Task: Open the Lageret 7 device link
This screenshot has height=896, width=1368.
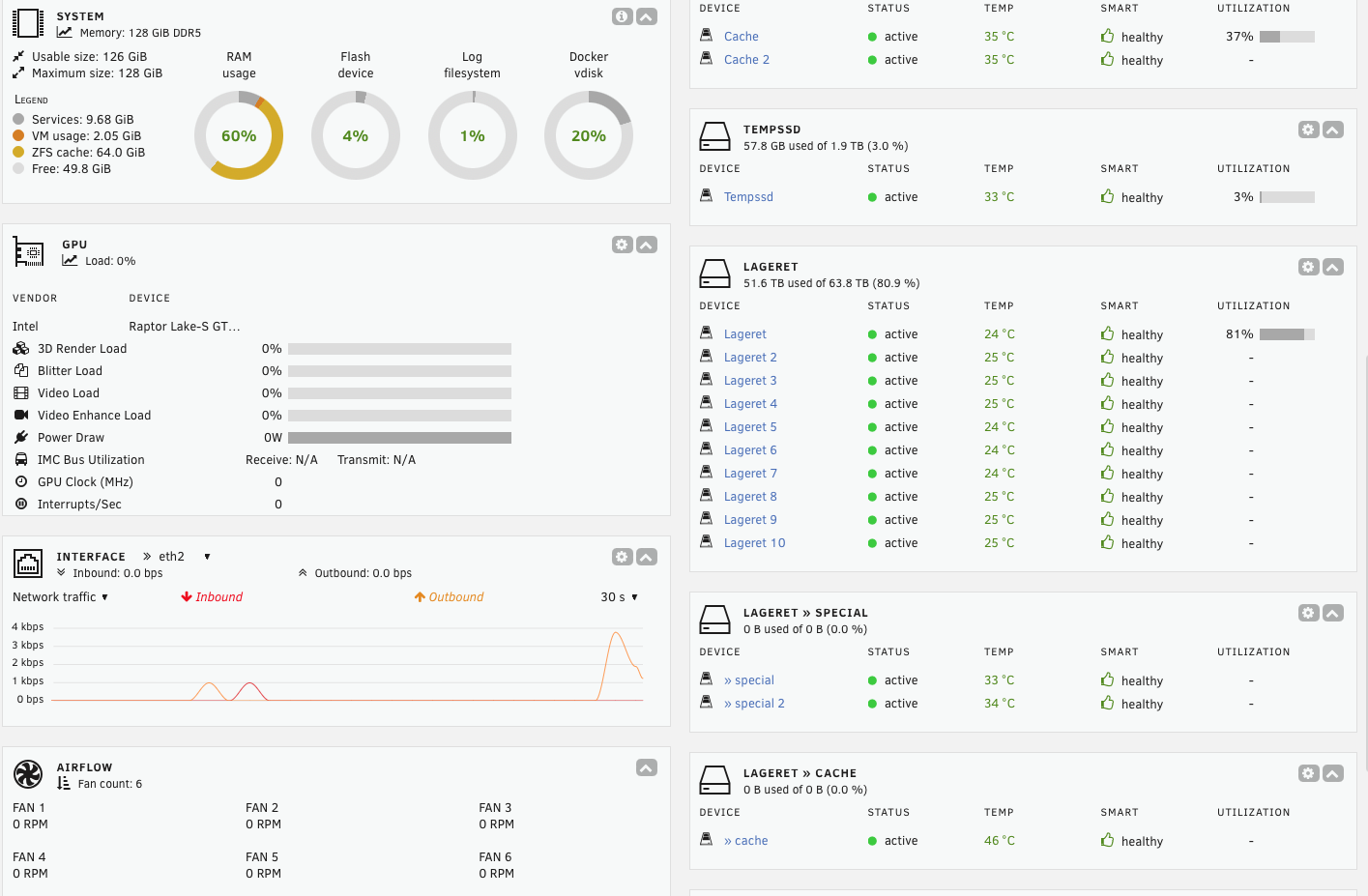Action: pyautogui.click(x=750, y=474)
